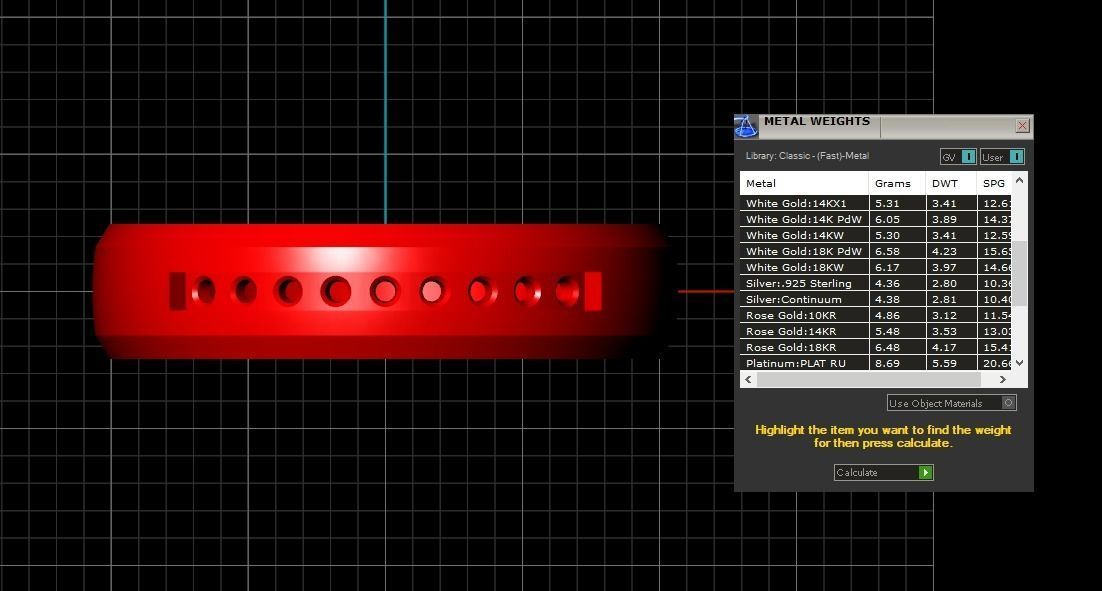Viewport: 1102px width, 591px height.
Task: Click the 5.31 grams cell
Action: tap(897, 203)
